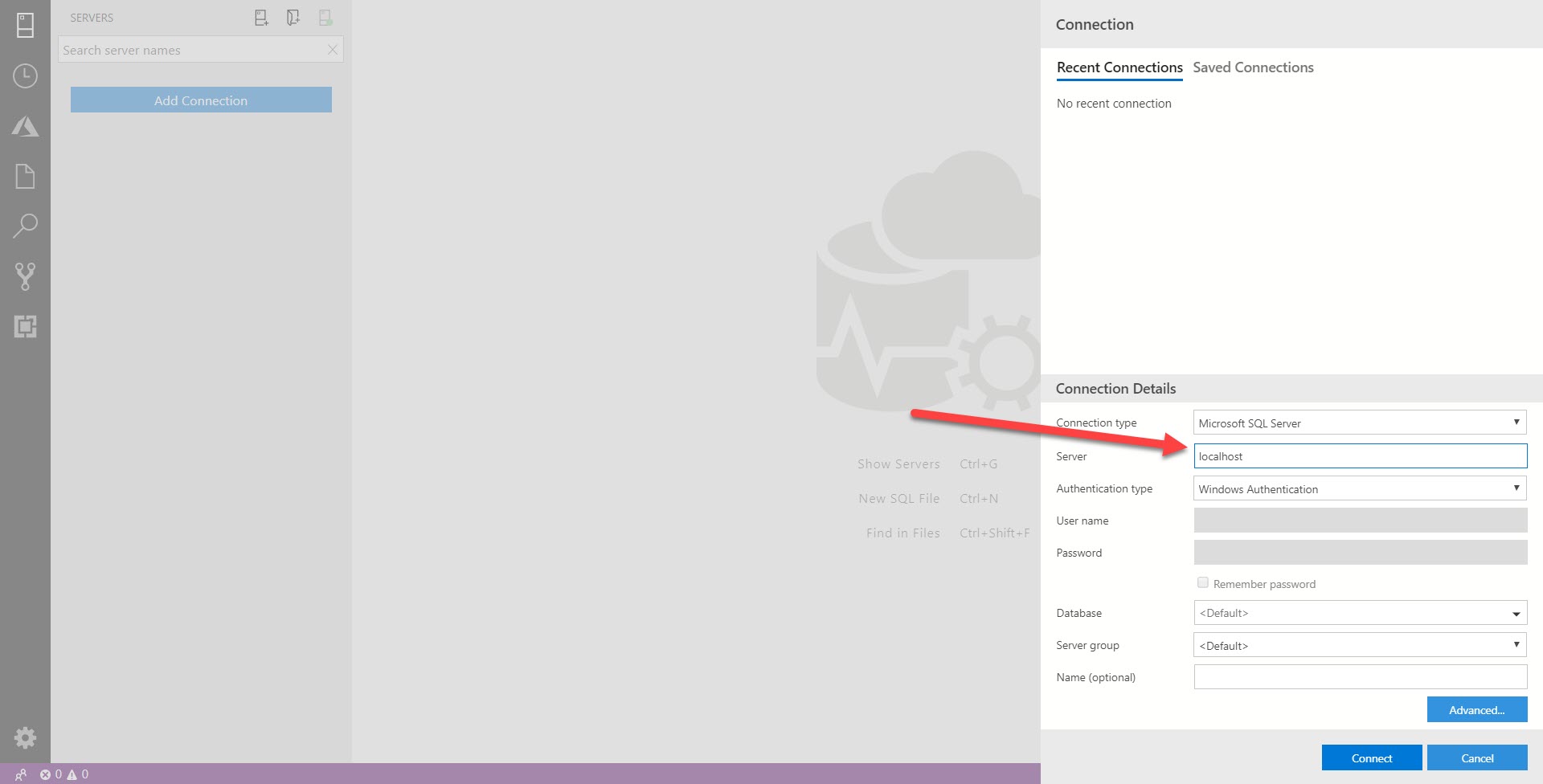Open Task History clock icon
This screenshot has height=784, width=1543.
coord(25,76)
